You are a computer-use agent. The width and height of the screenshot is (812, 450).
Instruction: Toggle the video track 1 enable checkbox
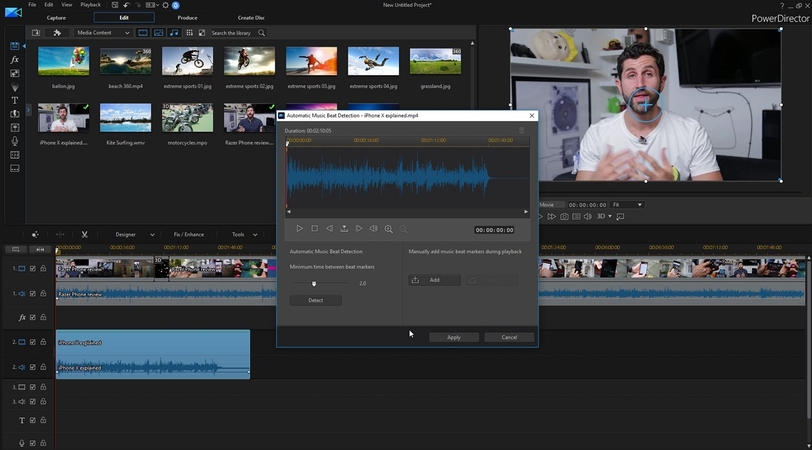[33, 268]
